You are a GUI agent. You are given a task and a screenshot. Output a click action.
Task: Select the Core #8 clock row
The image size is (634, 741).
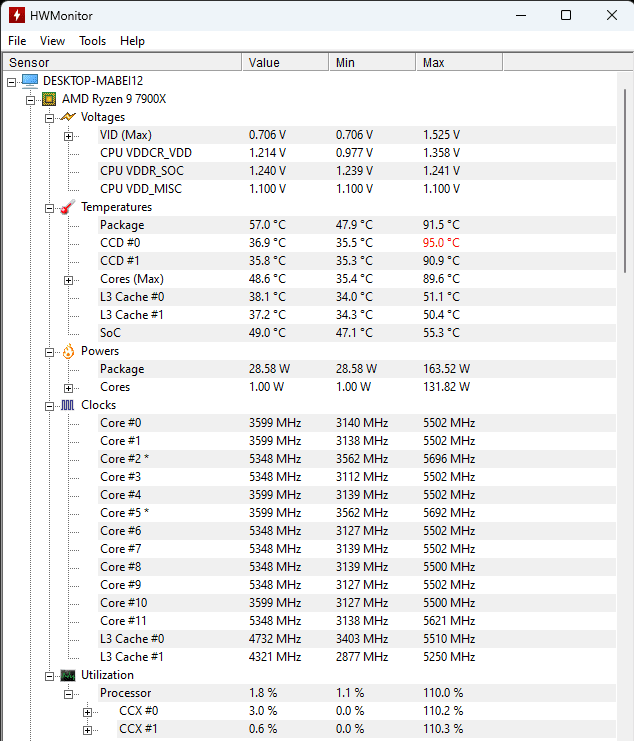[357, 567]
